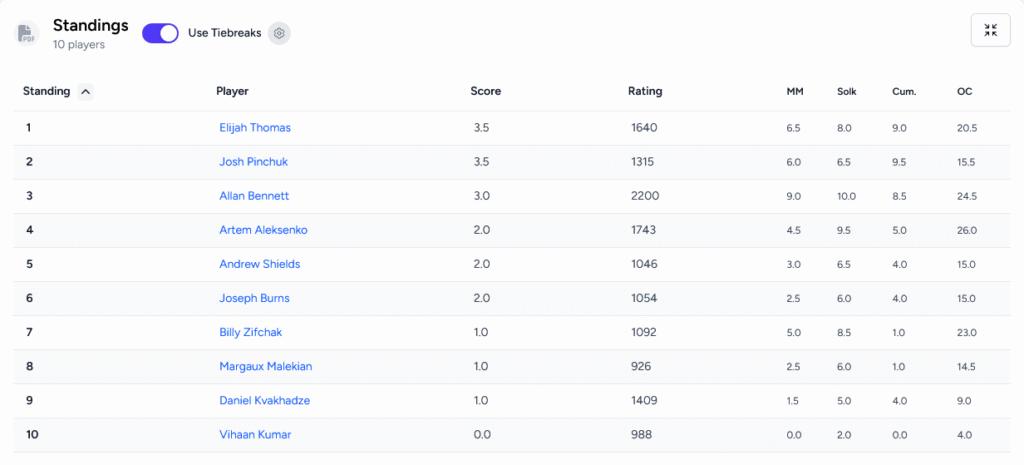
Task: Toggle sort arrow next to Standing
Action: 85,92
